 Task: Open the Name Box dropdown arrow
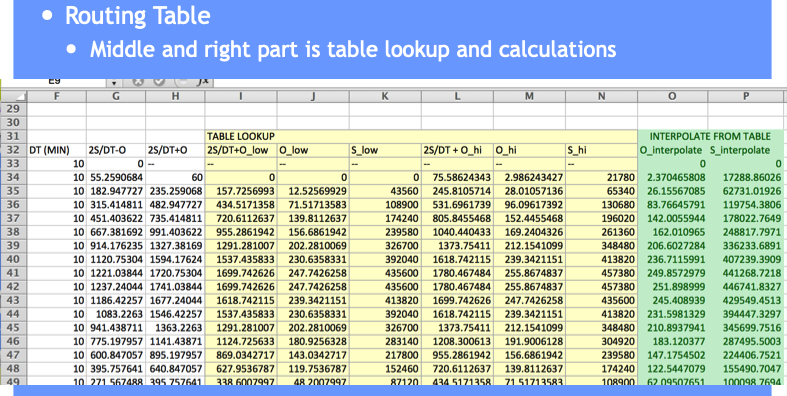click(114, 82)
